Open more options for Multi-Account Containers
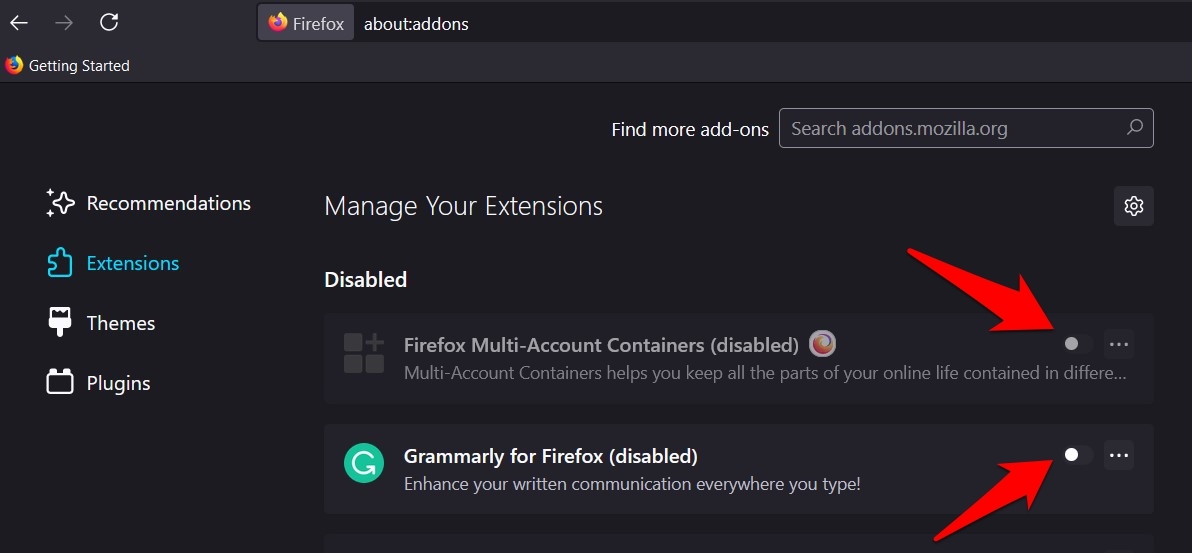Screen dimensions: 1192x553 (x=1119, y=344)
